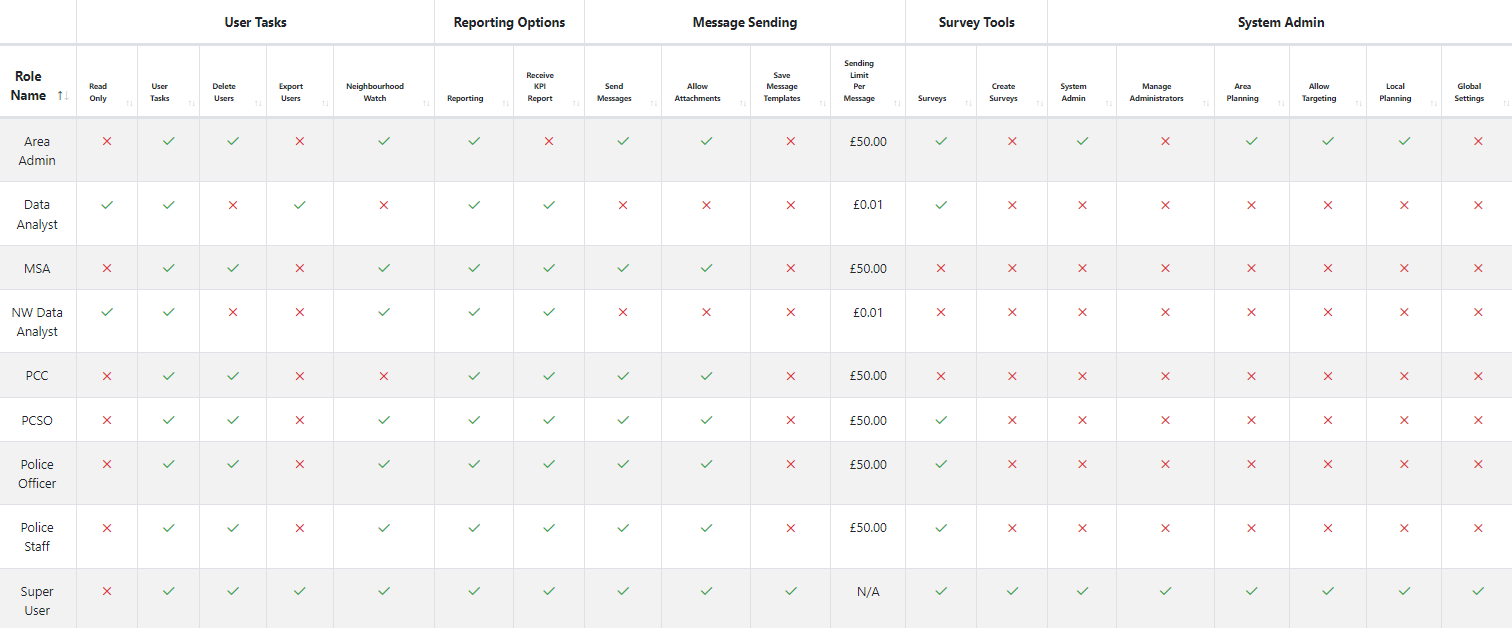Click sort icon in Neighbourhood Watch header
This screenshot has height=628, width=1512.
426,103
